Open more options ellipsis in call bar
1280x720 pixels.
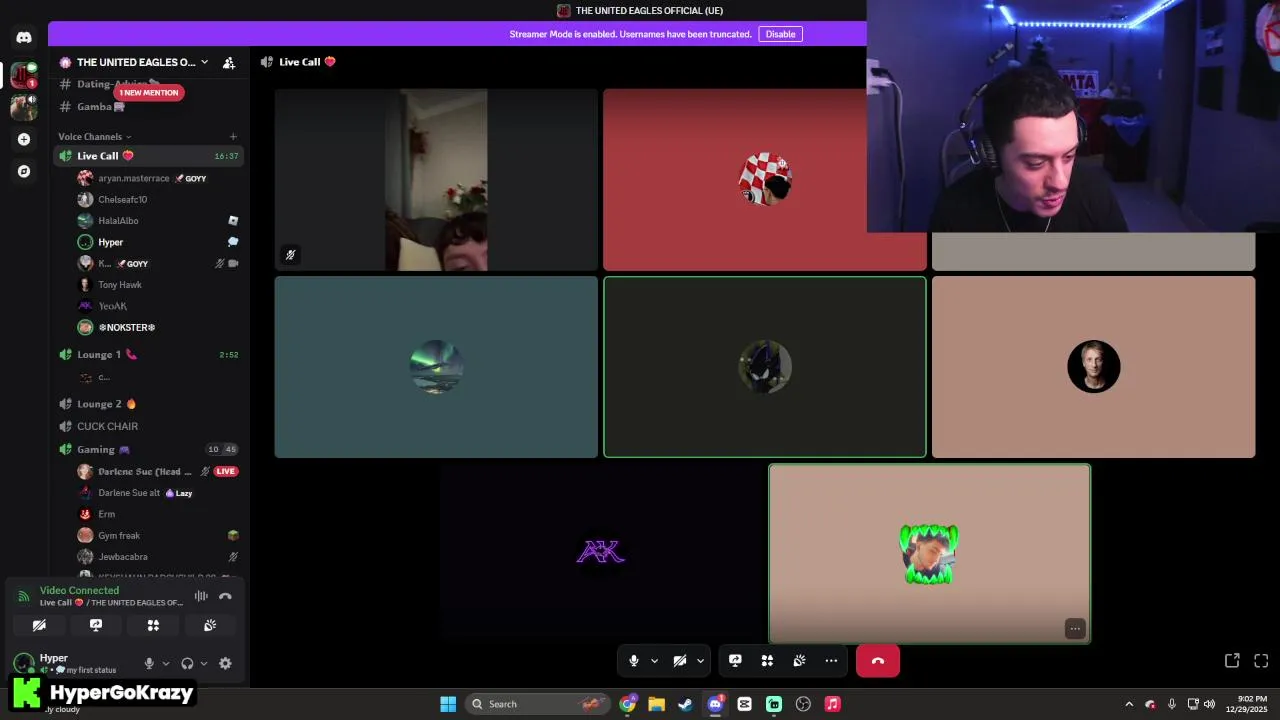point(831,661)
